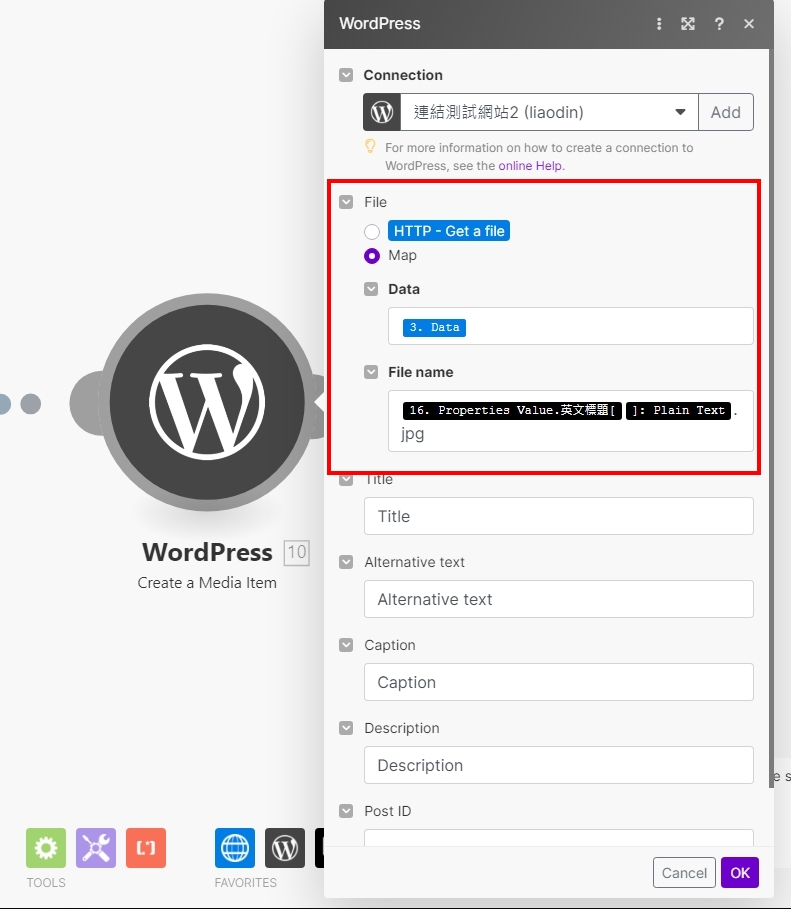Screen dimensions: 791x909
Task: Open the connection dropdown arrow
Action: click(x=680, y=112)
